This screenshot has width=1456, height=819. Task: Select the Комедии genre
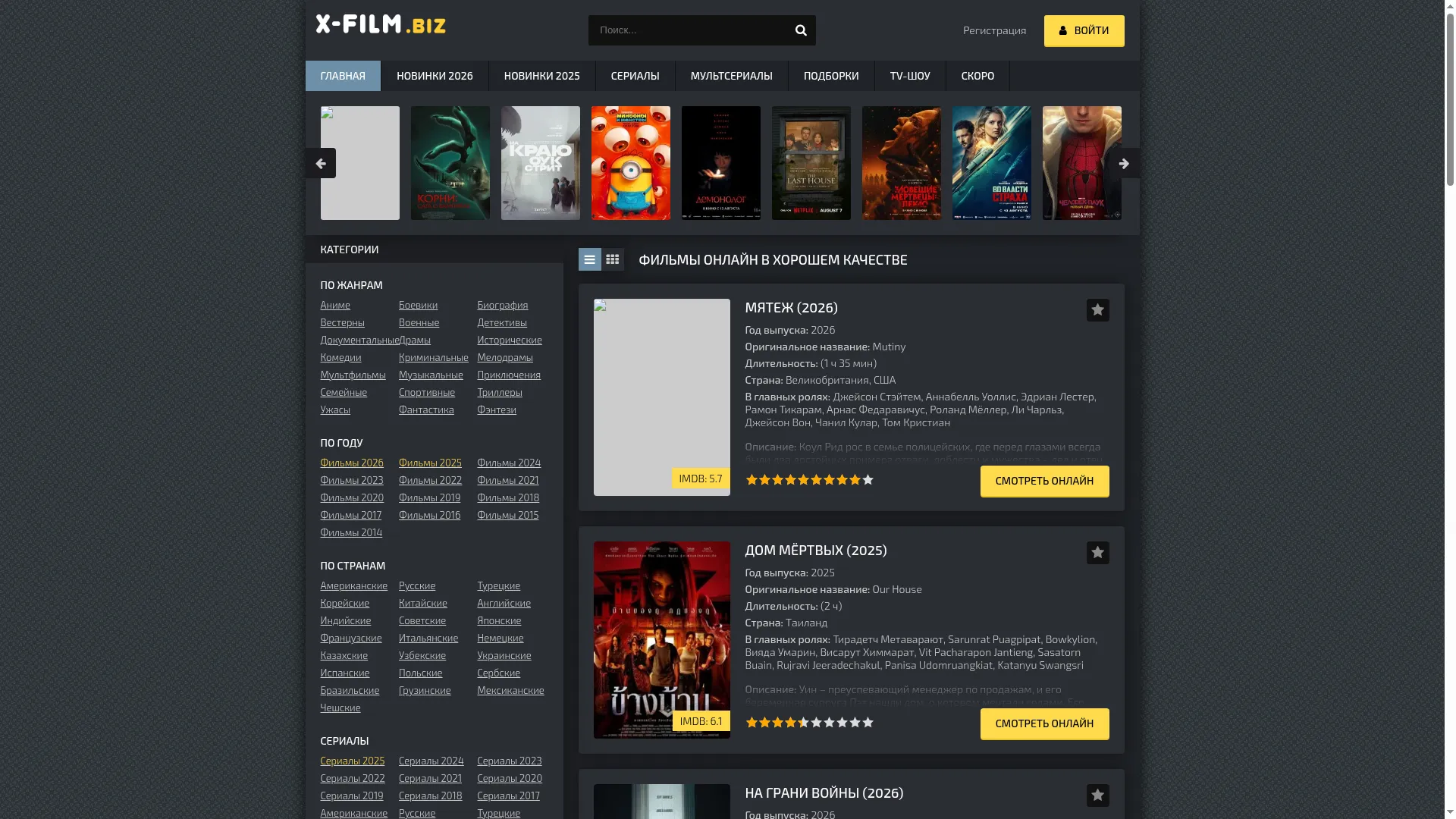click(x=340, y=357)
